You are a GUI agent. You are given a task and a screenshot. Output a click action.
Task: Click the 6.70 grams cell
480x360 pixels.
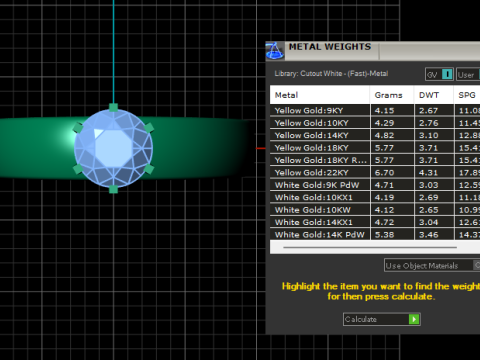(x=392, y=172)
